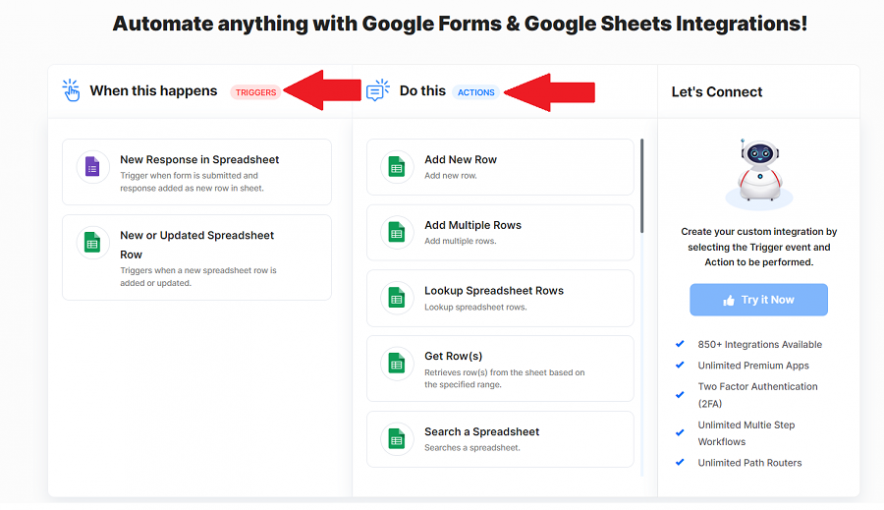
Task: Click the chat bubble icon next to Do this
Action: 378,90
